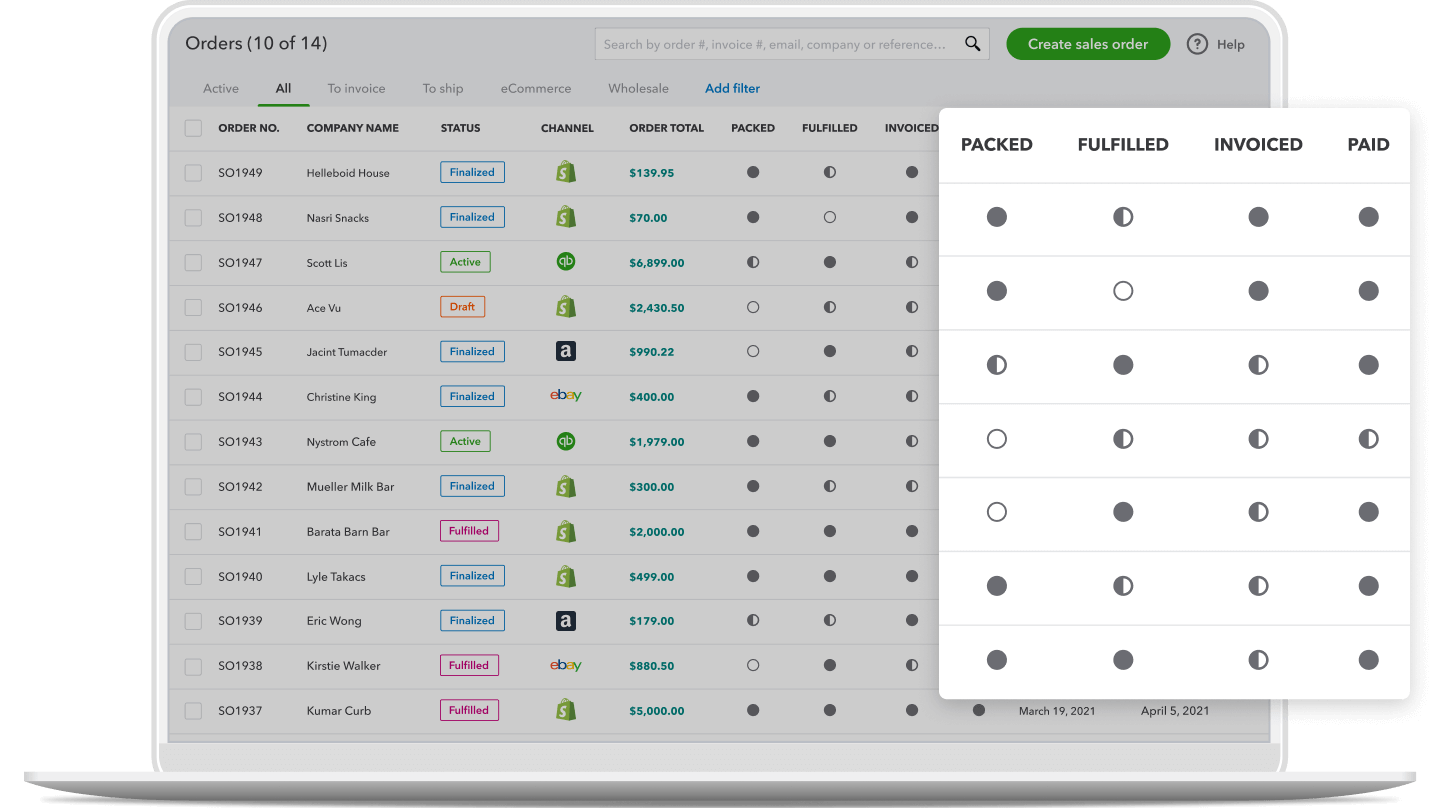Click the Shopify icon for SO1937
This screenshot has width=1440, height=808.
tap(566, 710)
